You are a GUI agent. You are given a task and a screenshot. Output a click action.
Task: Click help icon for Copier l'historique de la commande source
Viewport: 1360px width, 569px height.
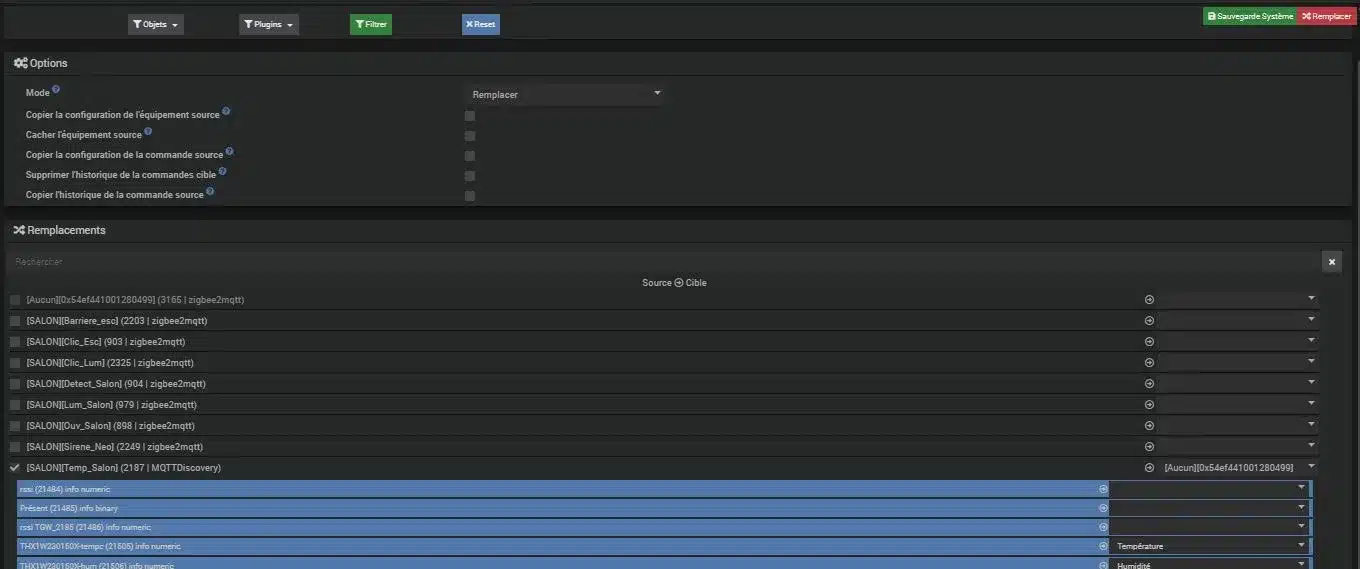210,191
